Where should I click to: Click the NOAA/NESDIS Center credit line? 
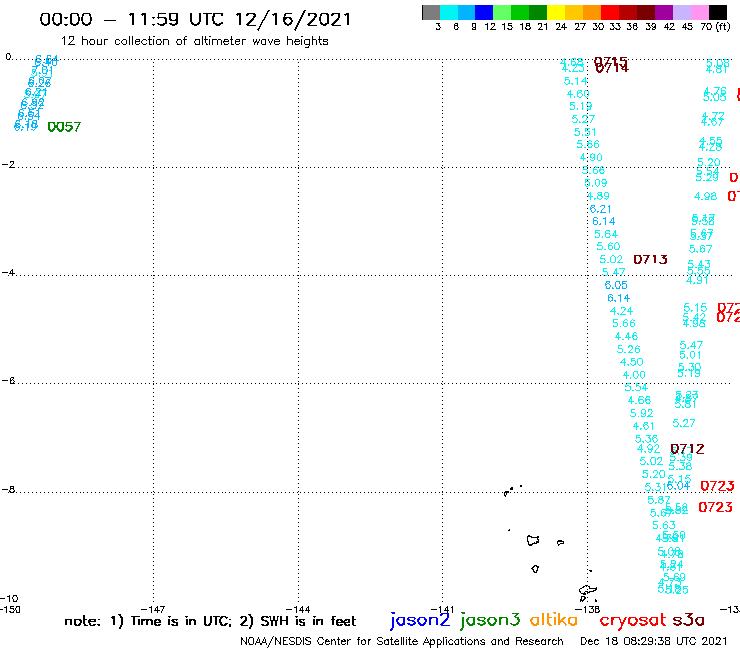point(402,641)
